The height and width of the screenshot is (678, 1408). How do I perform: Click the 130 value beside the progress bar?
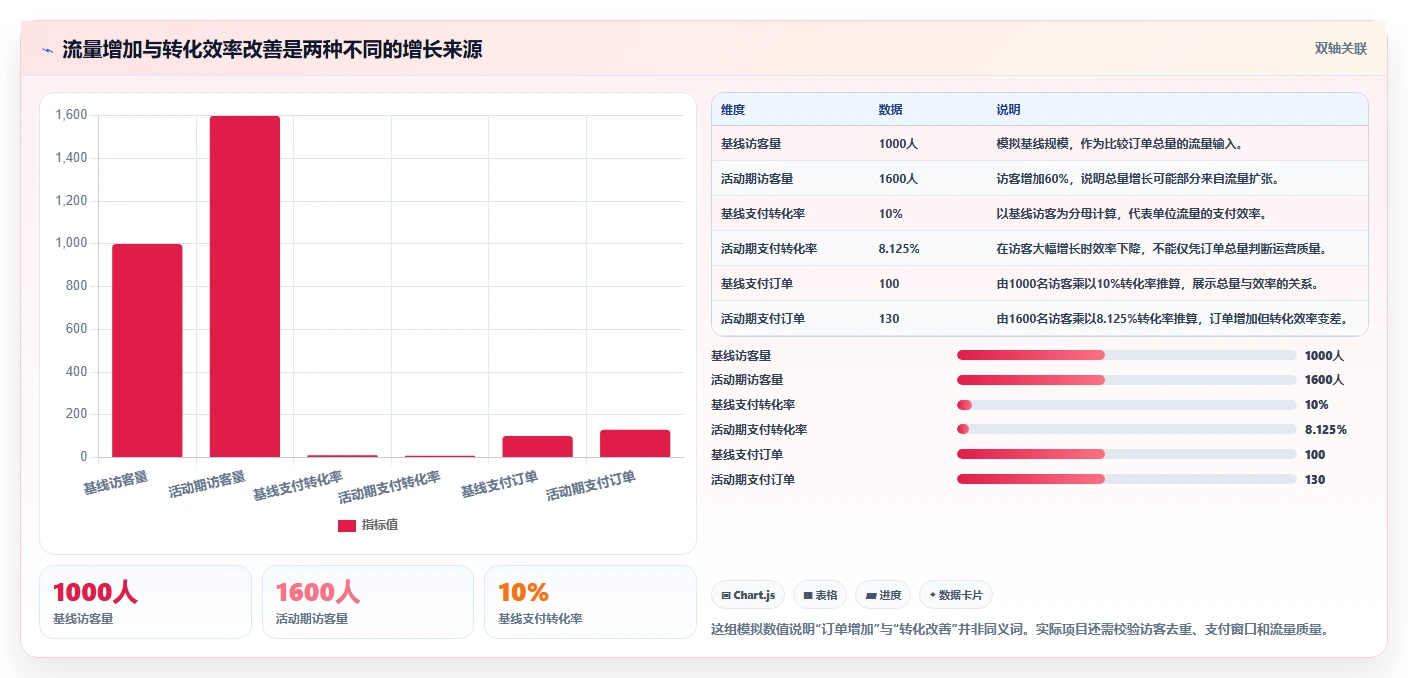point(1315,480)
